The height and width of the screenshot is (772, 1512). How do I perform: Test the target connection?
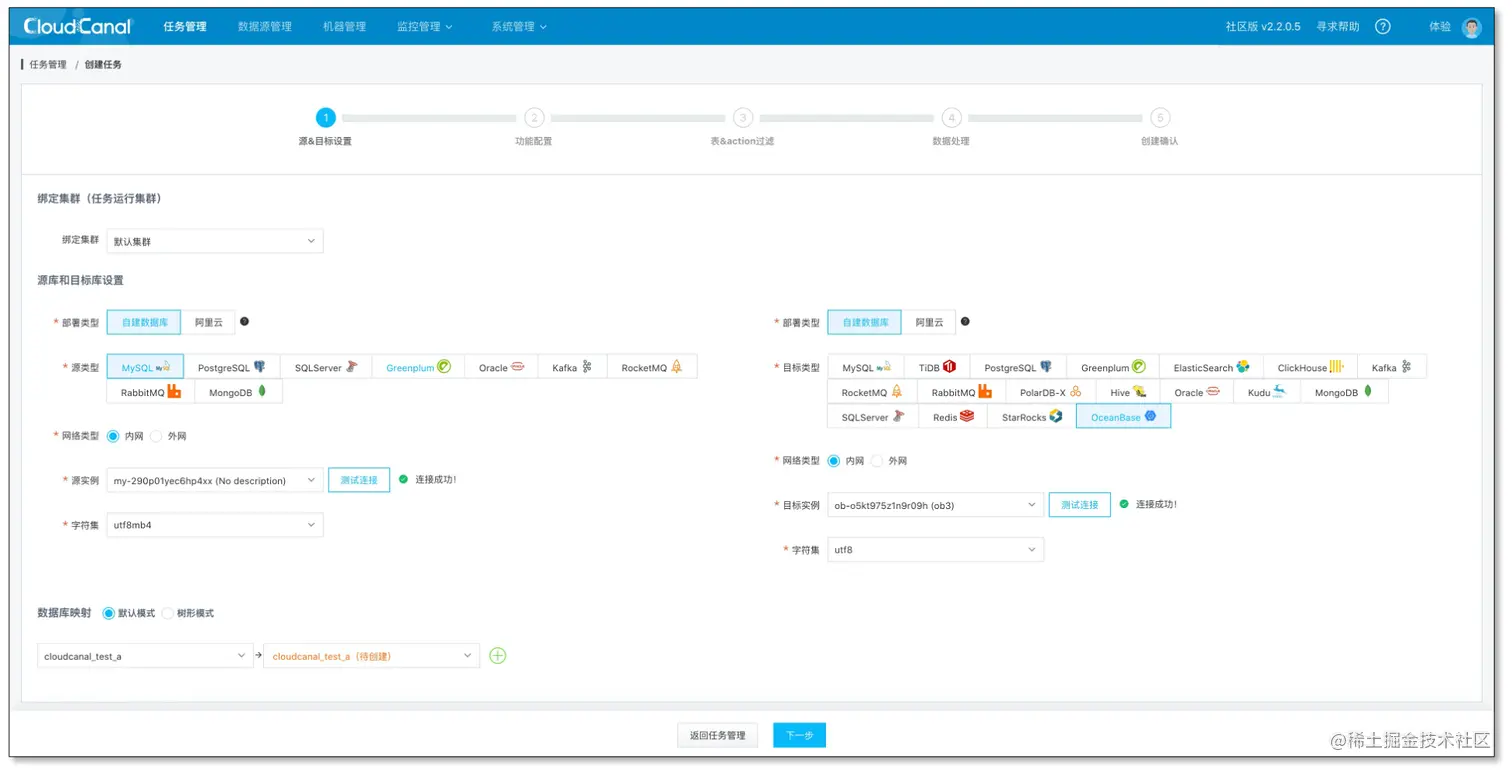click(1080, 505)
